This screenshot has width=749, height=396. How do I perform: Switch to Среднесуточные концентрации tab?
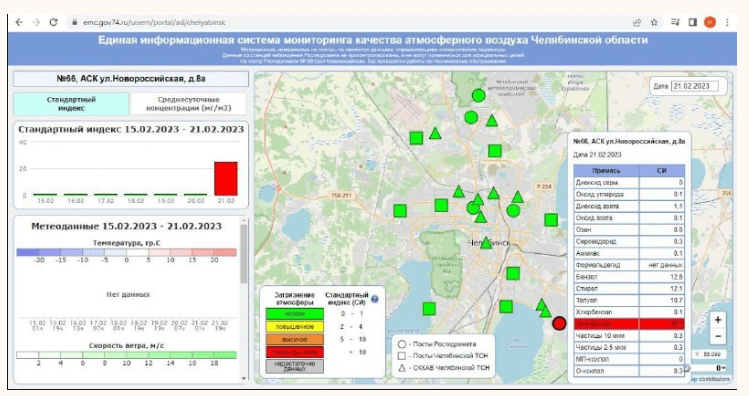pos(189,104)
